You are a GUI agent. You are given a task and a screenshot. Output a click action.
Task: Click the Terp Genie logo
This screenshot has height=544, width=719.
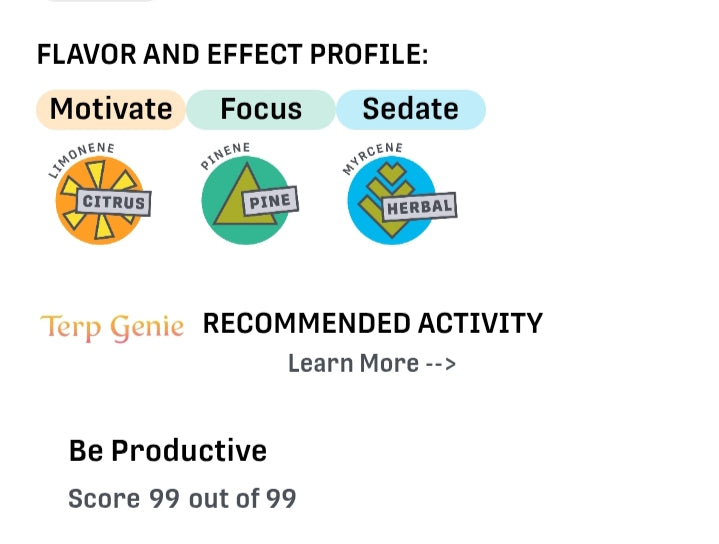pos(112,326)
